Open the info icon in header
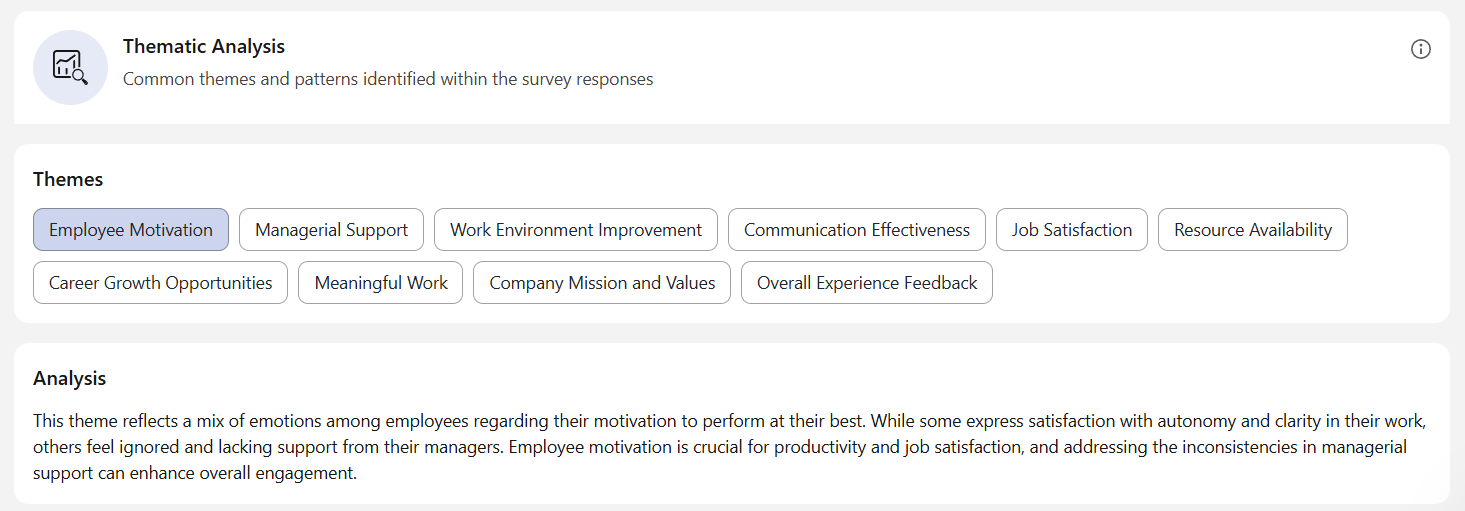Viewport: 1465px width, 511px height. (x=1420, y=49)
